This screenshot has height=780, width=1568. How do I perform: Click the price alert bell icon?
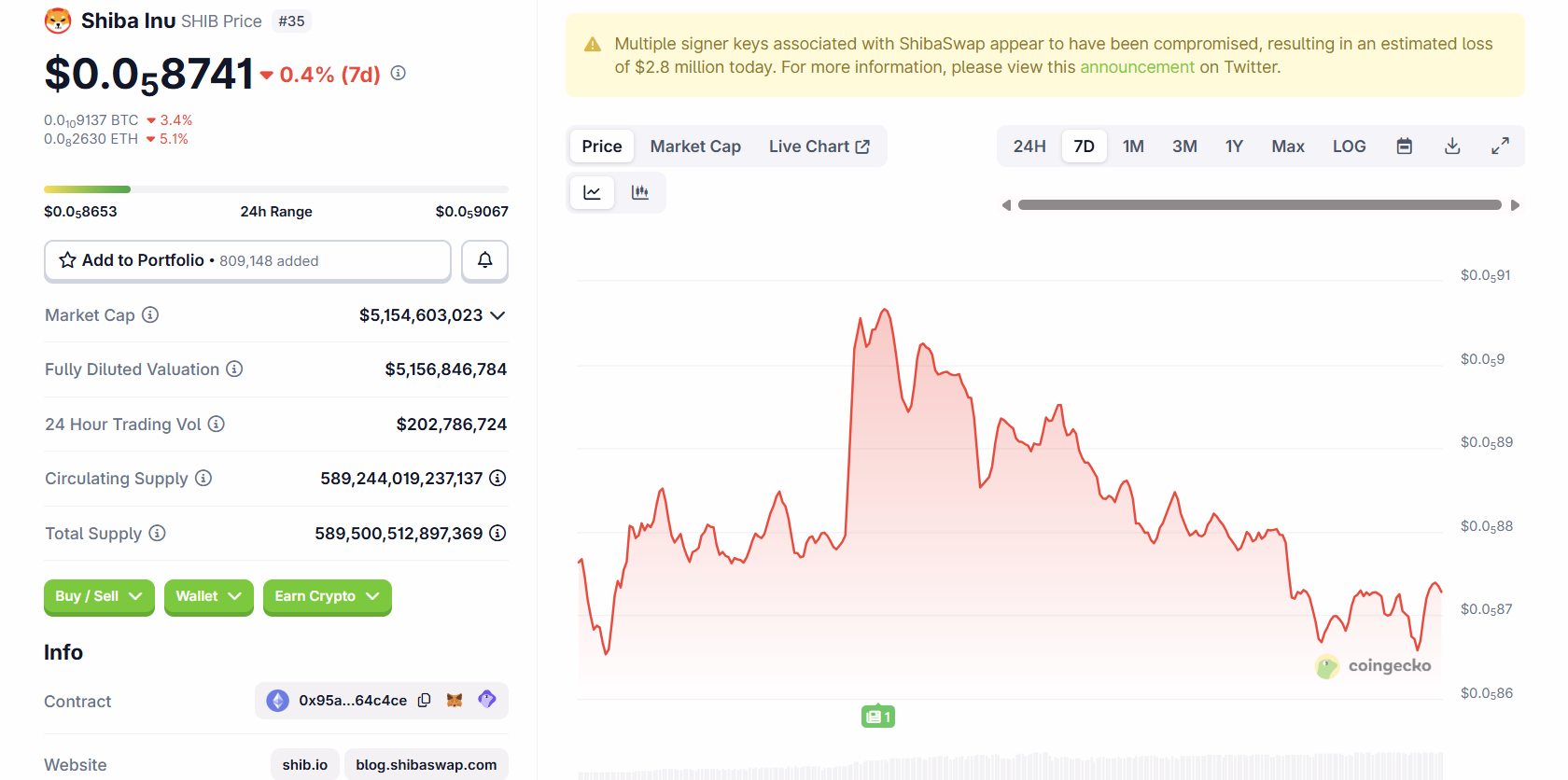(484, 260)
